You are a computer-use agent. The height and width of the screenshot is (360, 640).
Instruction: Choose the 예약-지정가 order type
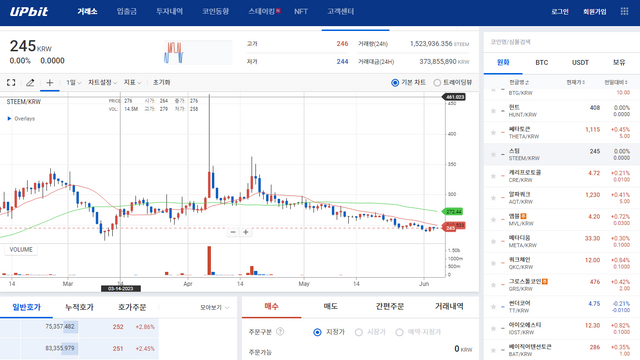(x=400, y=332)
